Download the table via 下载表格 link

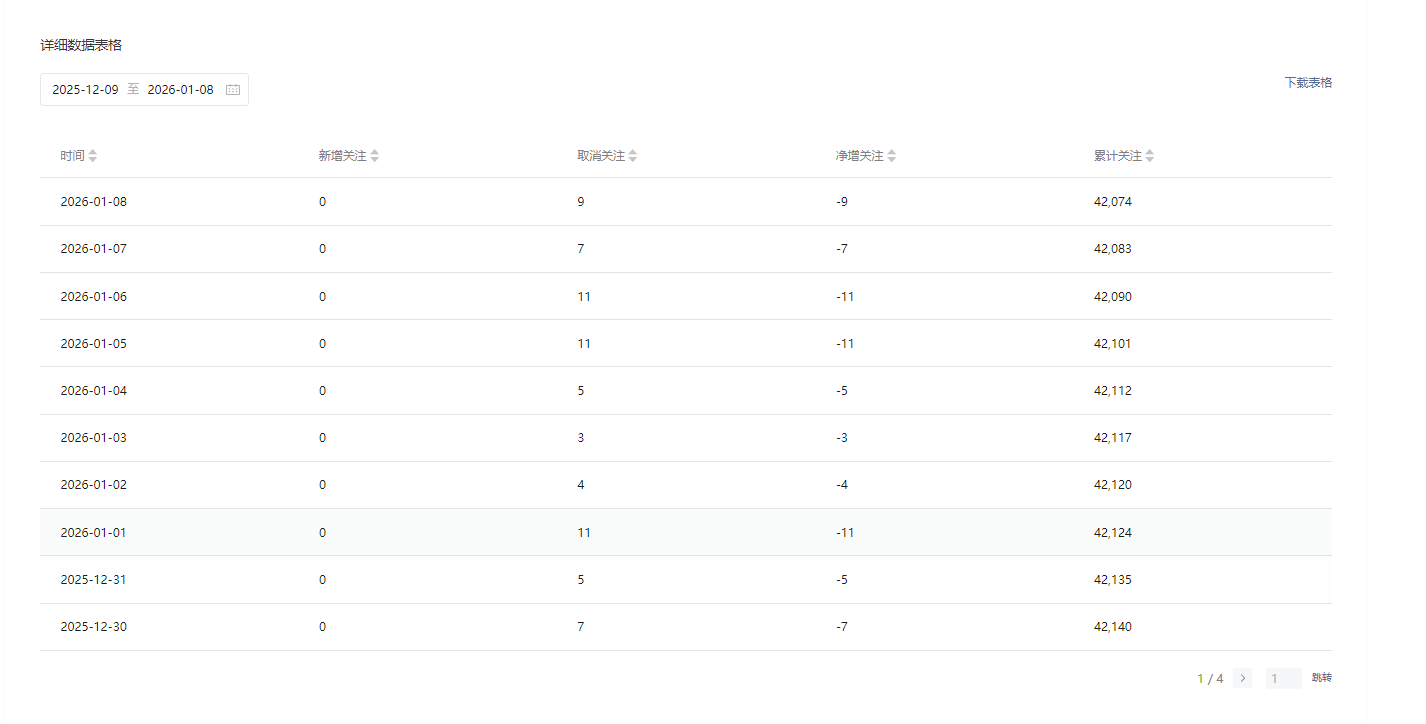pos(1308,83)
